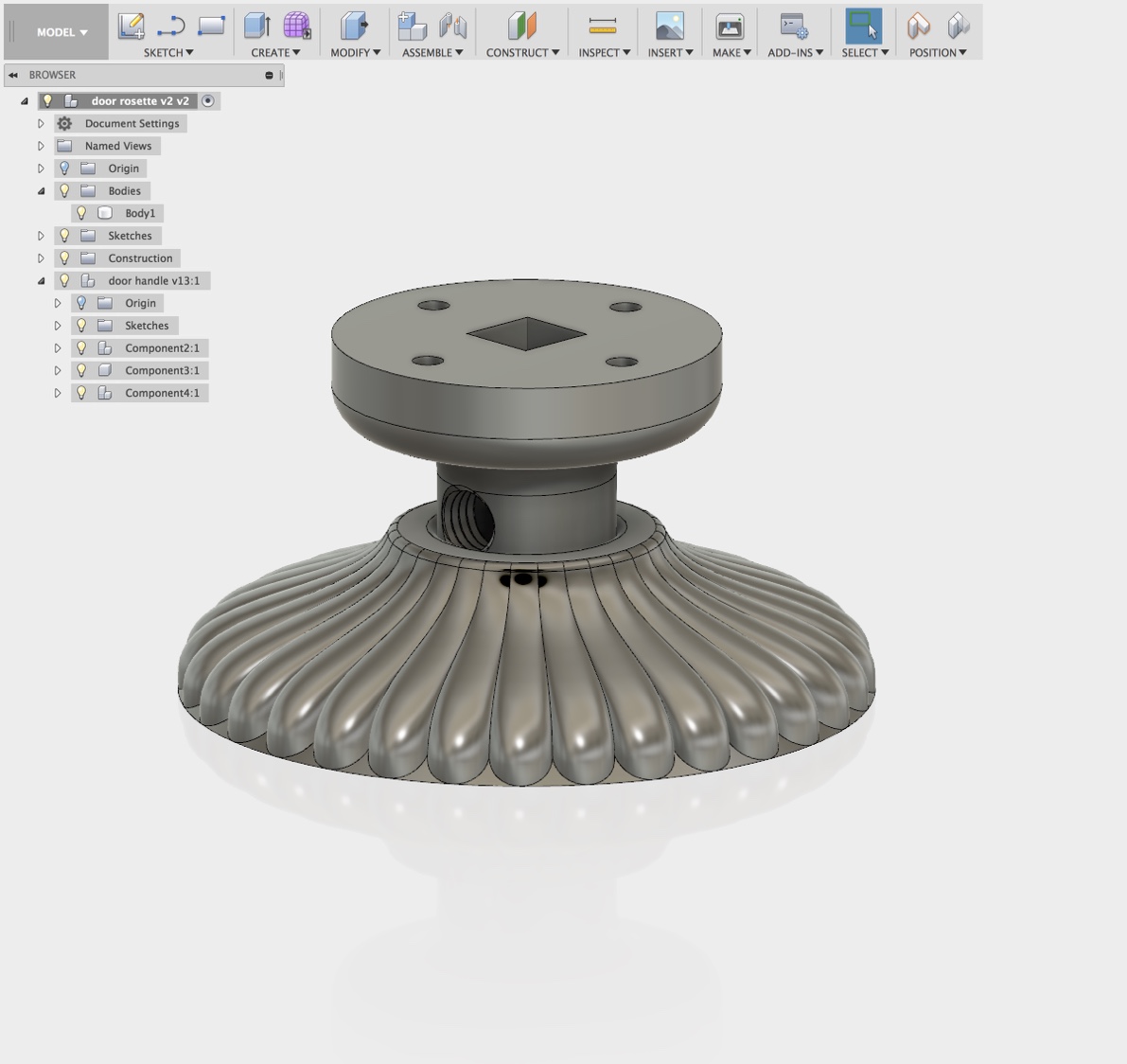Collapse the Bodies folder

[x=41, y=191]
